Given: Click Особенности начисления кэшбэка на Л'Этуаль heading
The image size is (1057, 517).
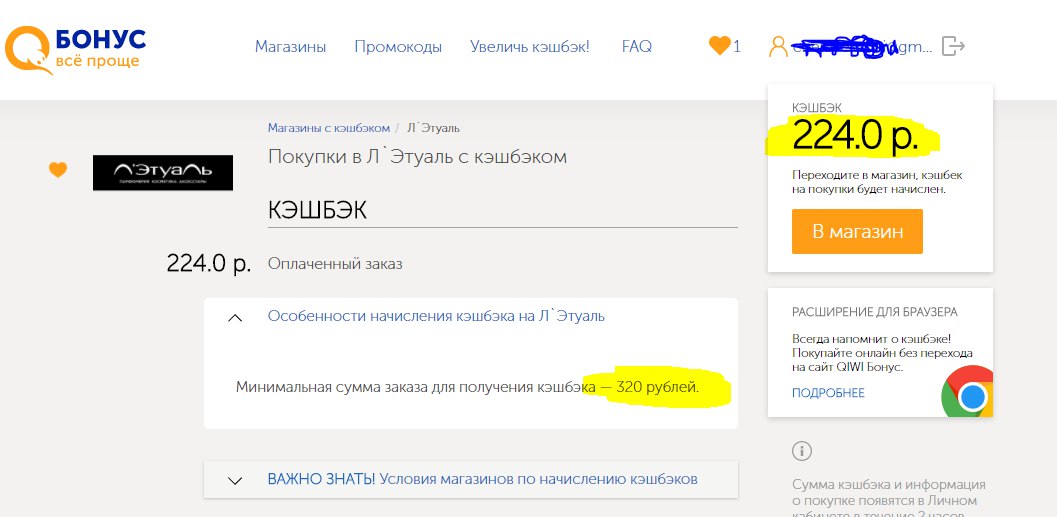Looking at the screenshot, I should (x=436, y=315).
